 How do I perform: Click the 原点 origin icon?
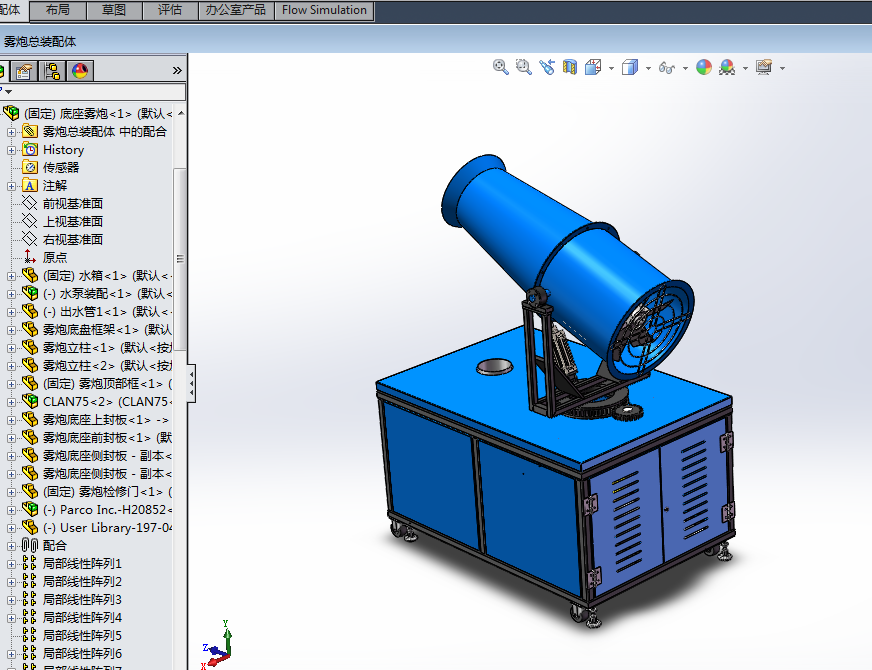(30, 257)
